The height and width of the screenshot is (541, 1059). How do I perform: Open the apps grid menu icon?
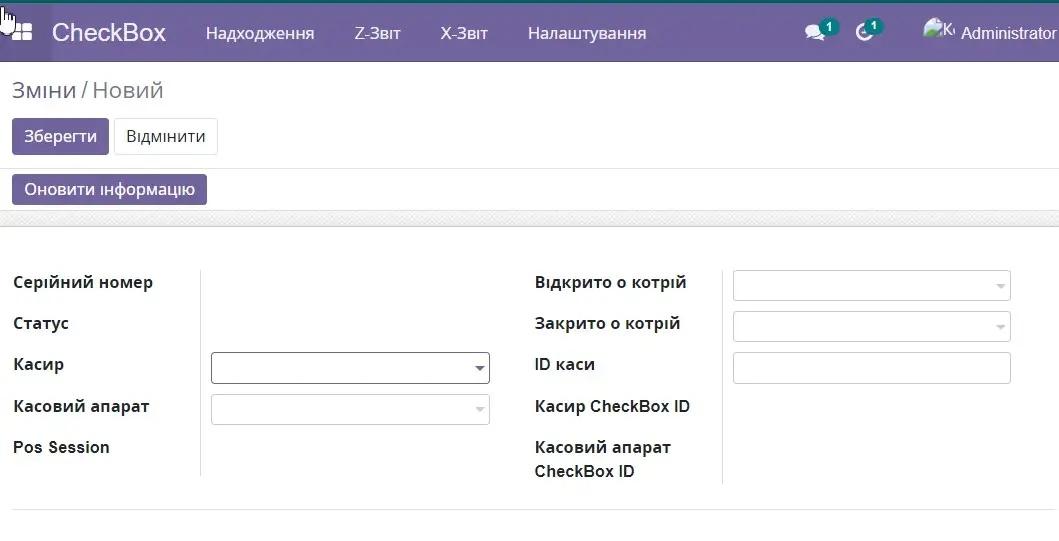20,32
